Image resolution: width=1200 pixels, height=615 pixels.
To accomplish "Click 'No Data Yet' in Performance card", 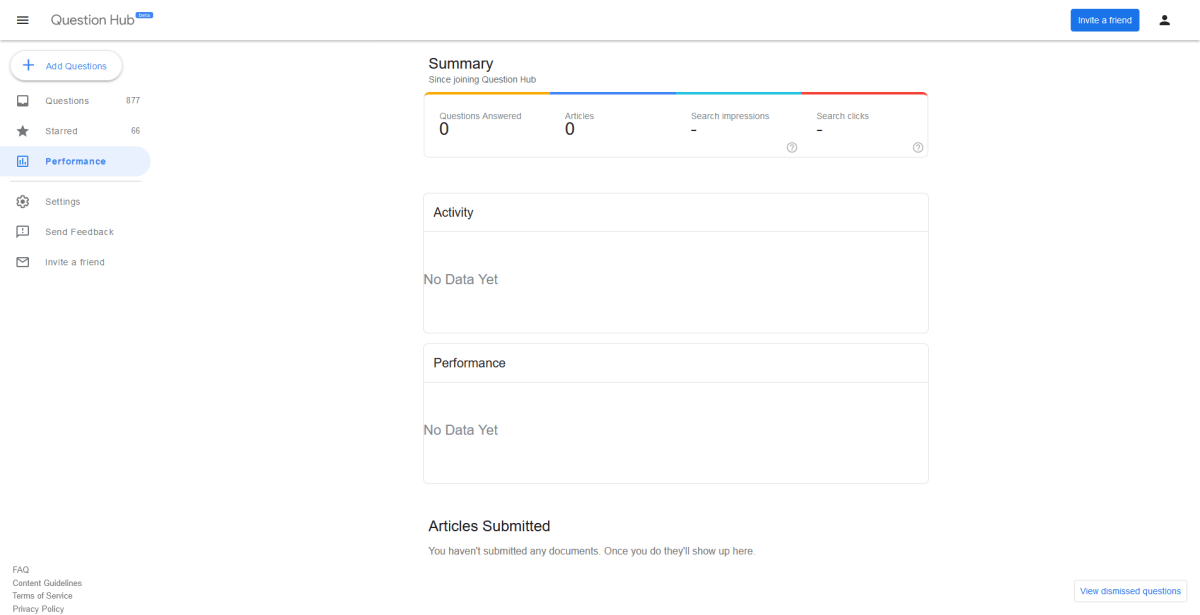I will (x=461, y=430).
